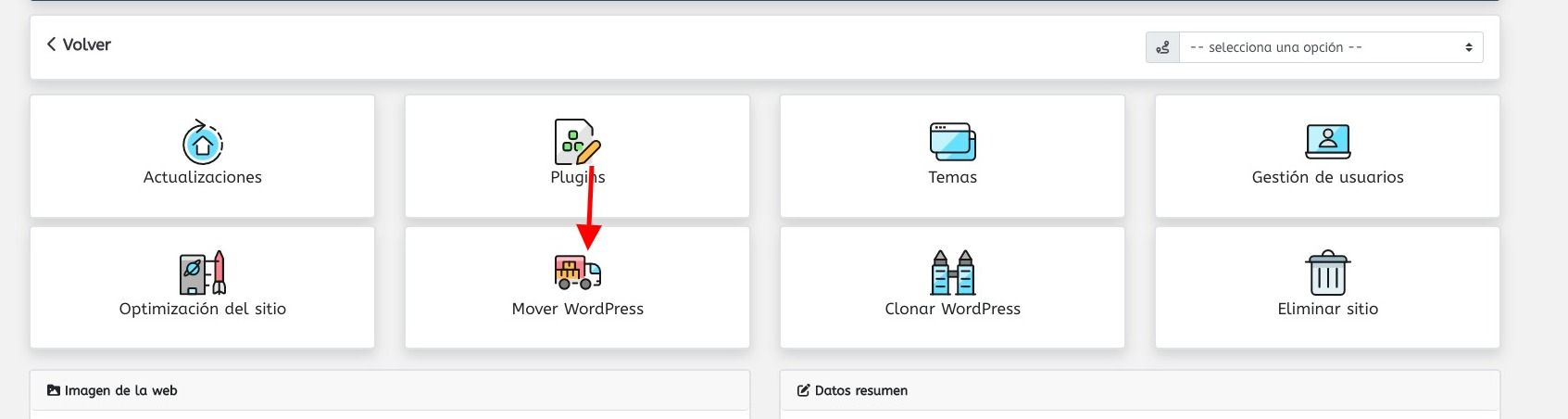This screenshot has width=1568, height=419.
Task: Select the Clonar WordPress towers icon
Action: (953, 273)
